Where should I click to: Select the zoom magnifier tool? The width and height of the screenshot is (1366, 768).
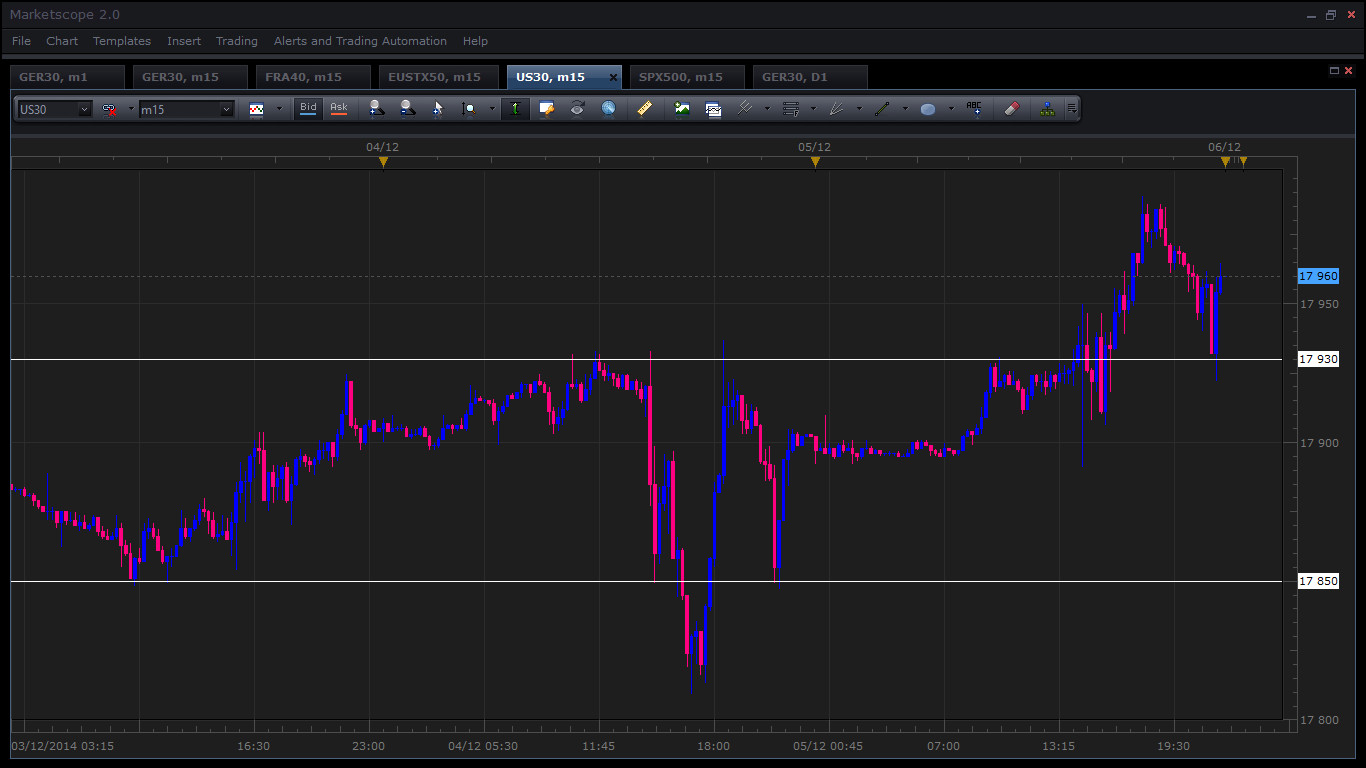click(468, 109)
